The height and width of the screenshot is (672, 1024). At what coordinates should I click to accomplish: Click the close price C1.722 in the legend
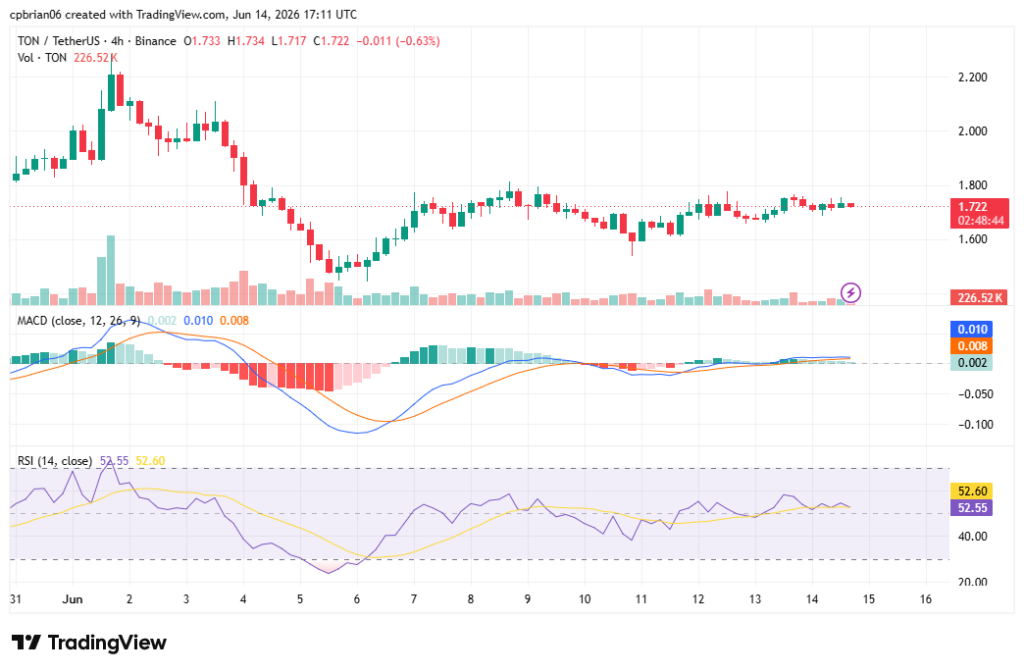(x=331, y=41)
